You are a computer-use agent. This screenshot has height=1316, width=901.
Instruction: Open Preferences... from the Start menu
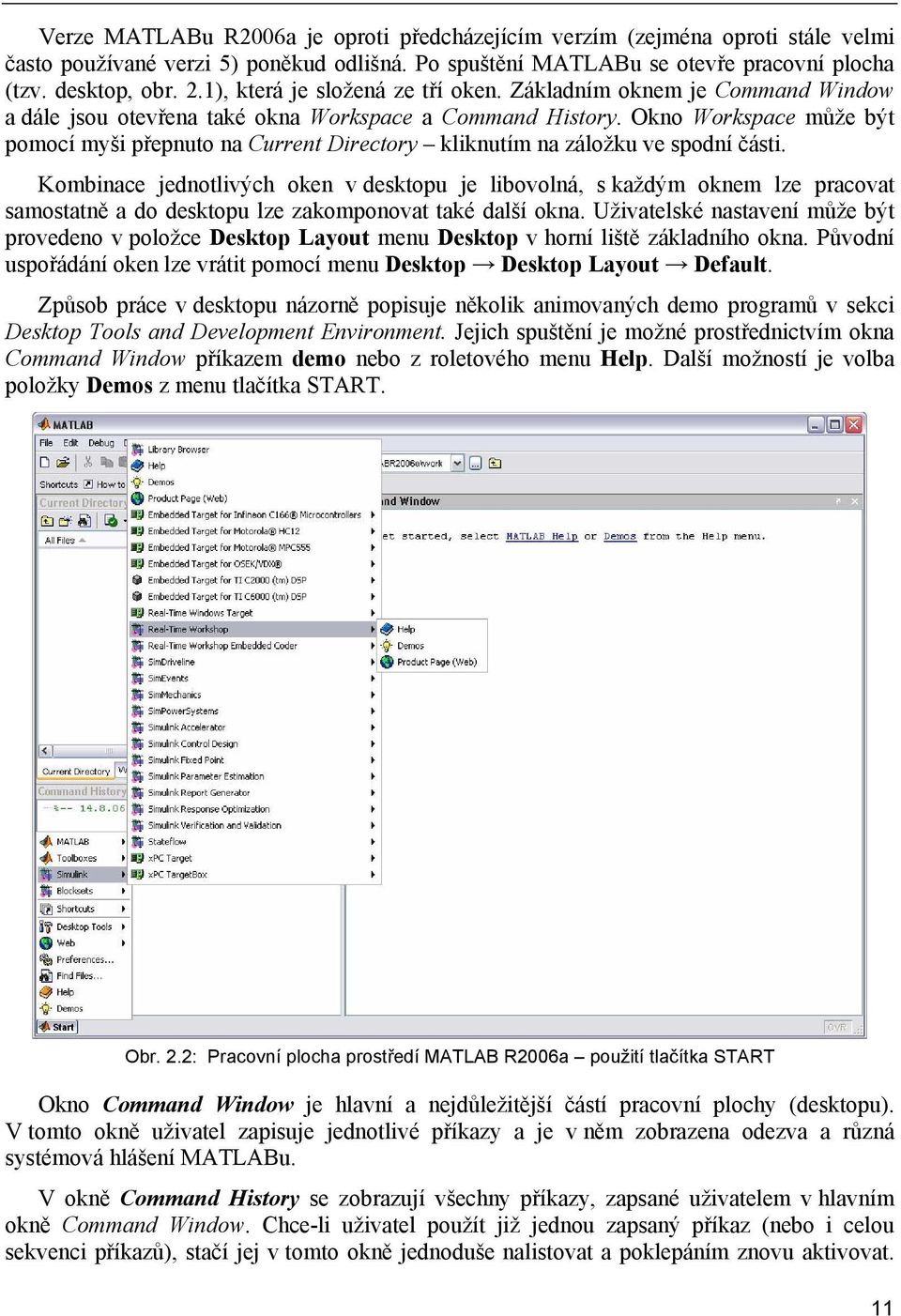[x=83, y=959]
